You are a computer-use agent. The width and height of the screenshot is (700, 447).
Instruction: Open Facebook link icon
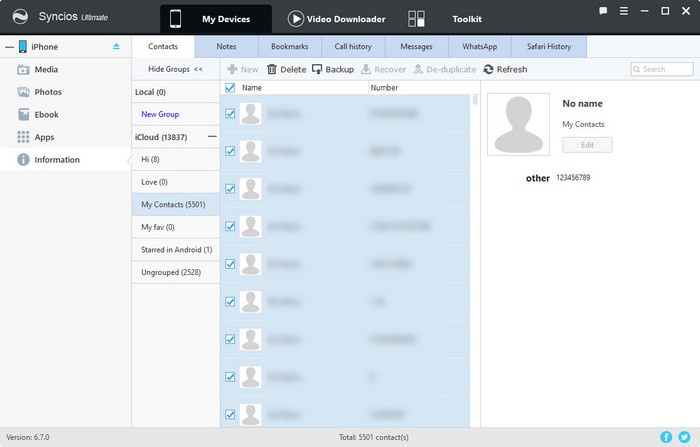point(666,437)
